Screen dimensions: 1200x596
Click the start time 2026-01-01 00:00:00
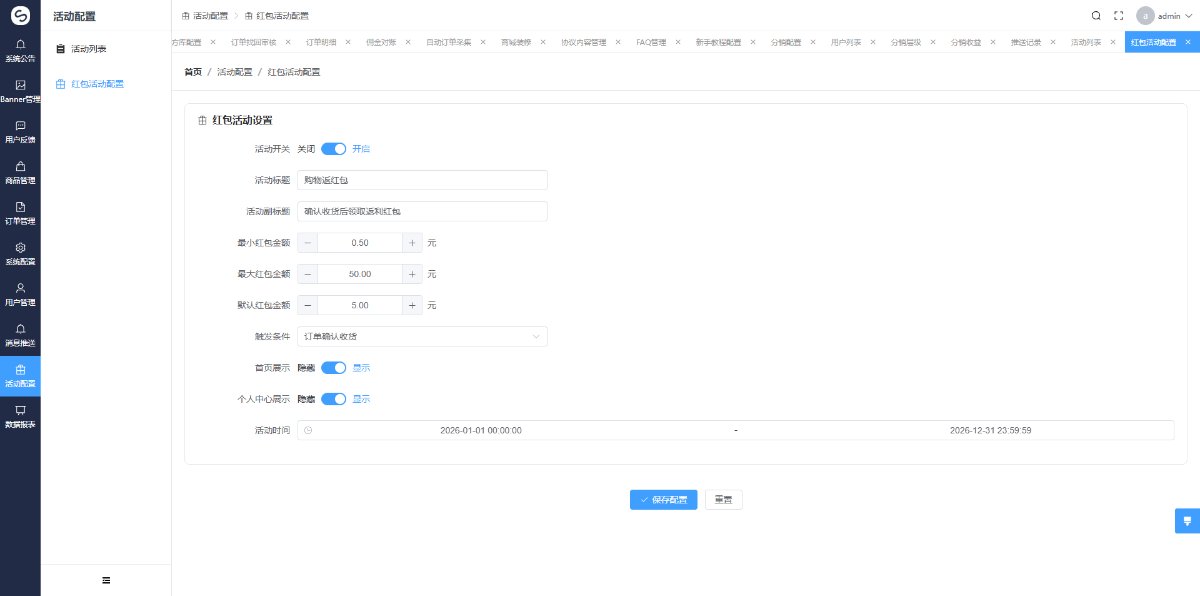tap(481, 430)
